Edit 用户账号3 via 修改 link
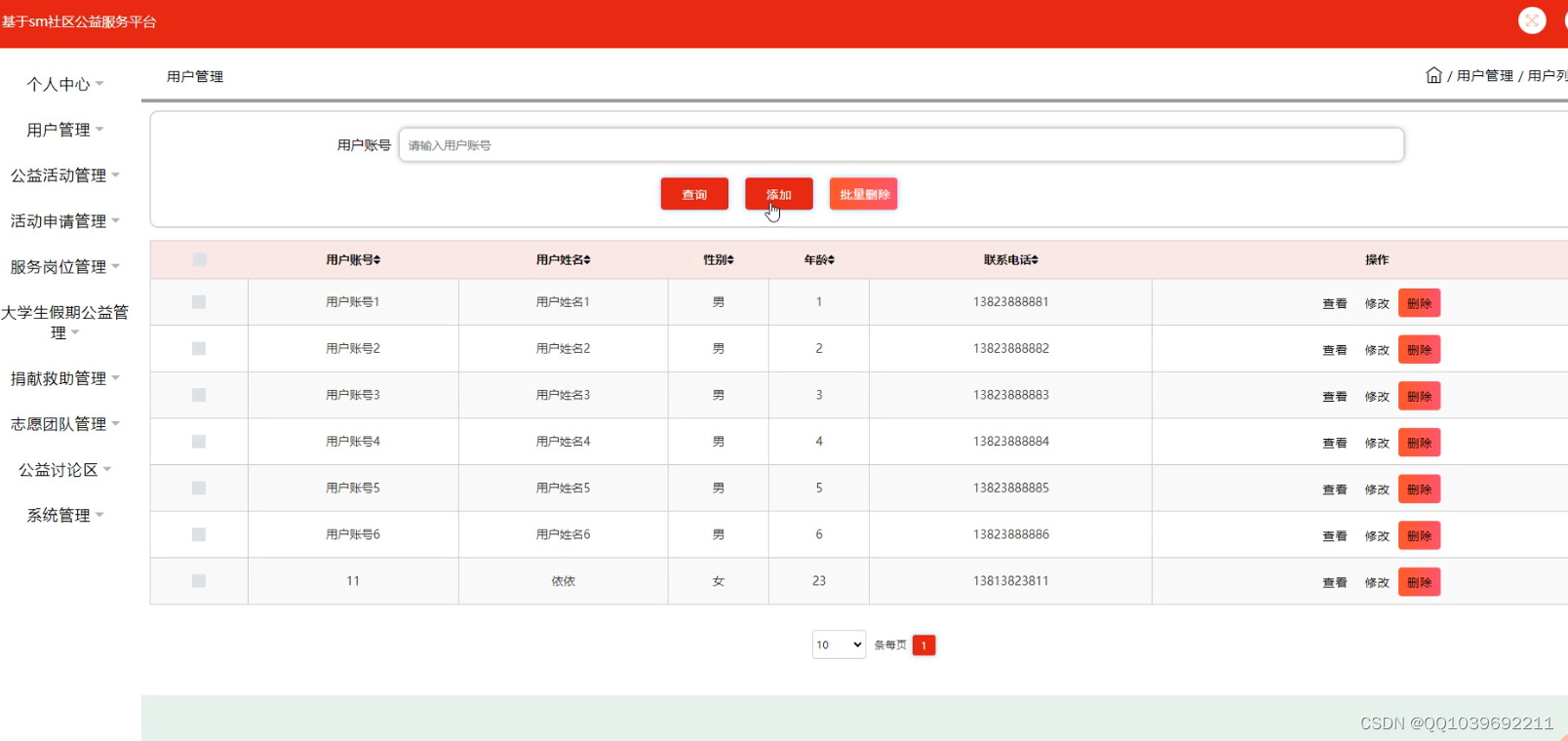This screenshot has width=1568, height=741. pyautogui.click(x=1377, y=397)
